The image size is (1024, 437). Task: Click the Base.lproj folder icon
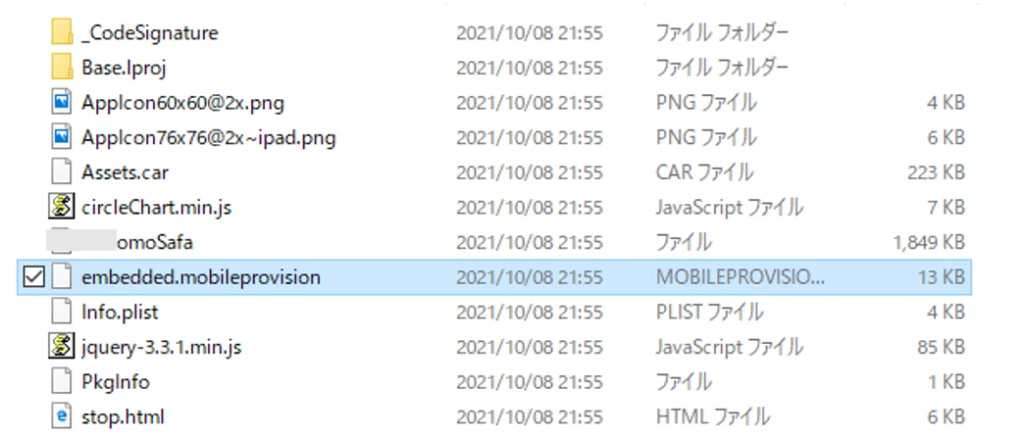[61, 68]
